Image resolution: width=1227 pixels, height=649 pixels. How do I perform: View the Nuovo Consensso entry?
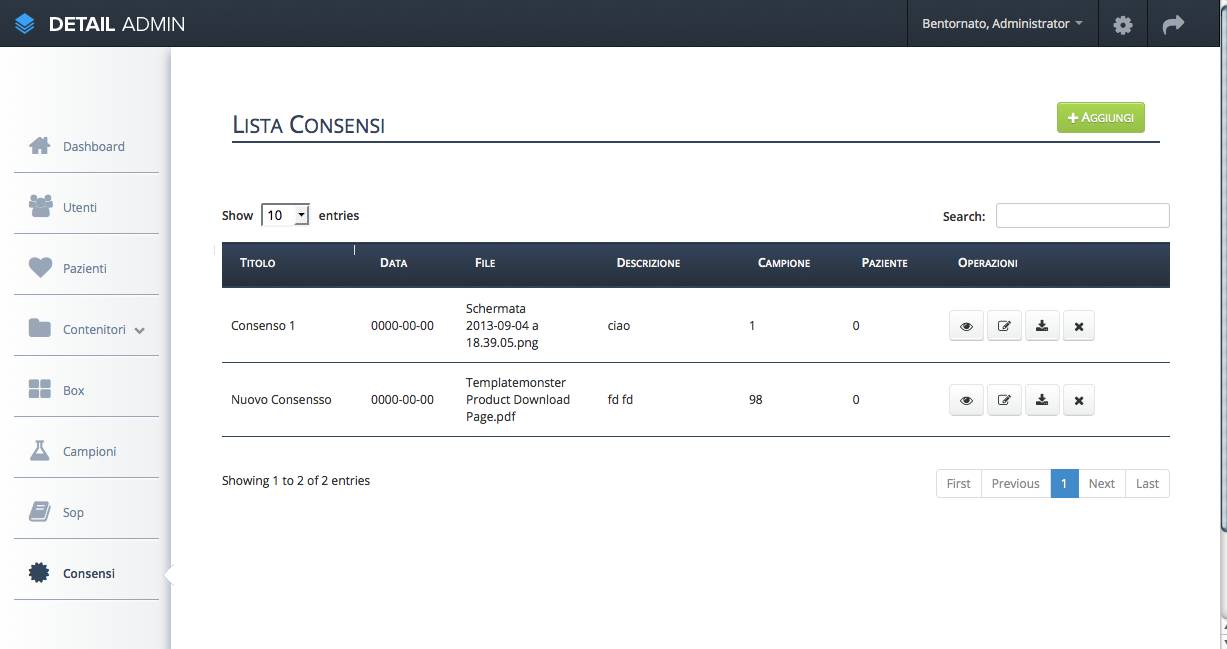click(966, 400)
